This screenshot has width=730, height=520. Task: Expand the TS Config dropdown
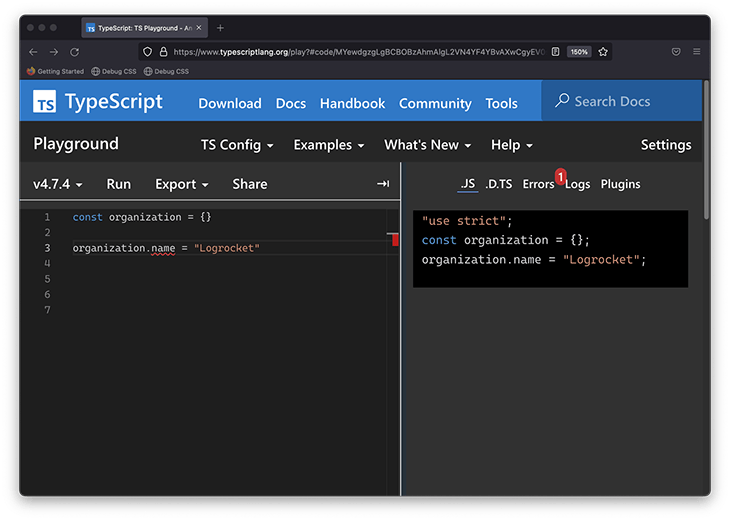tap(237, 145)
